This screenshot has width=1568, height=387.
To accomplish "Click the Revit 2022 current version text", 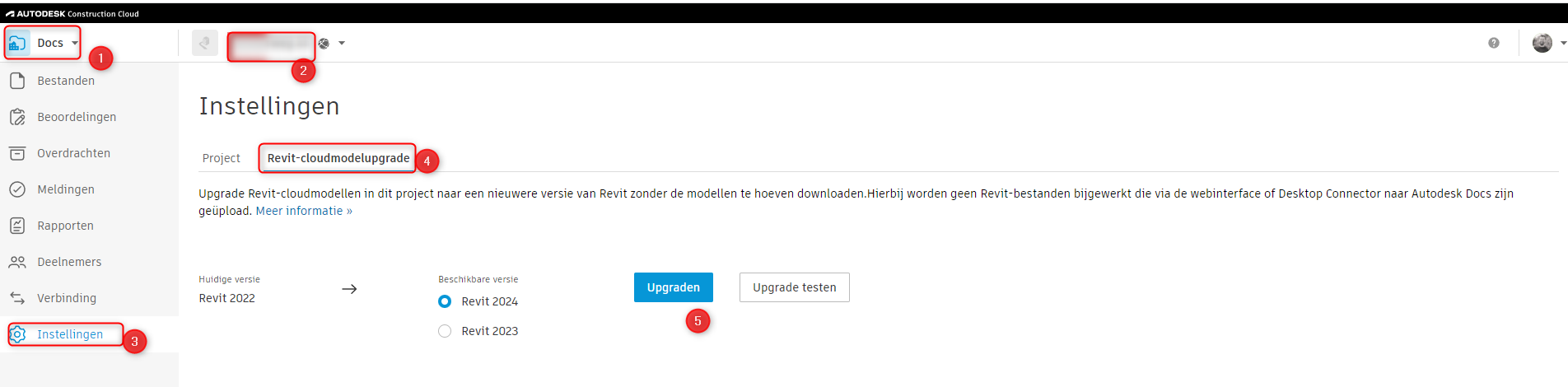I will point(227,298).
